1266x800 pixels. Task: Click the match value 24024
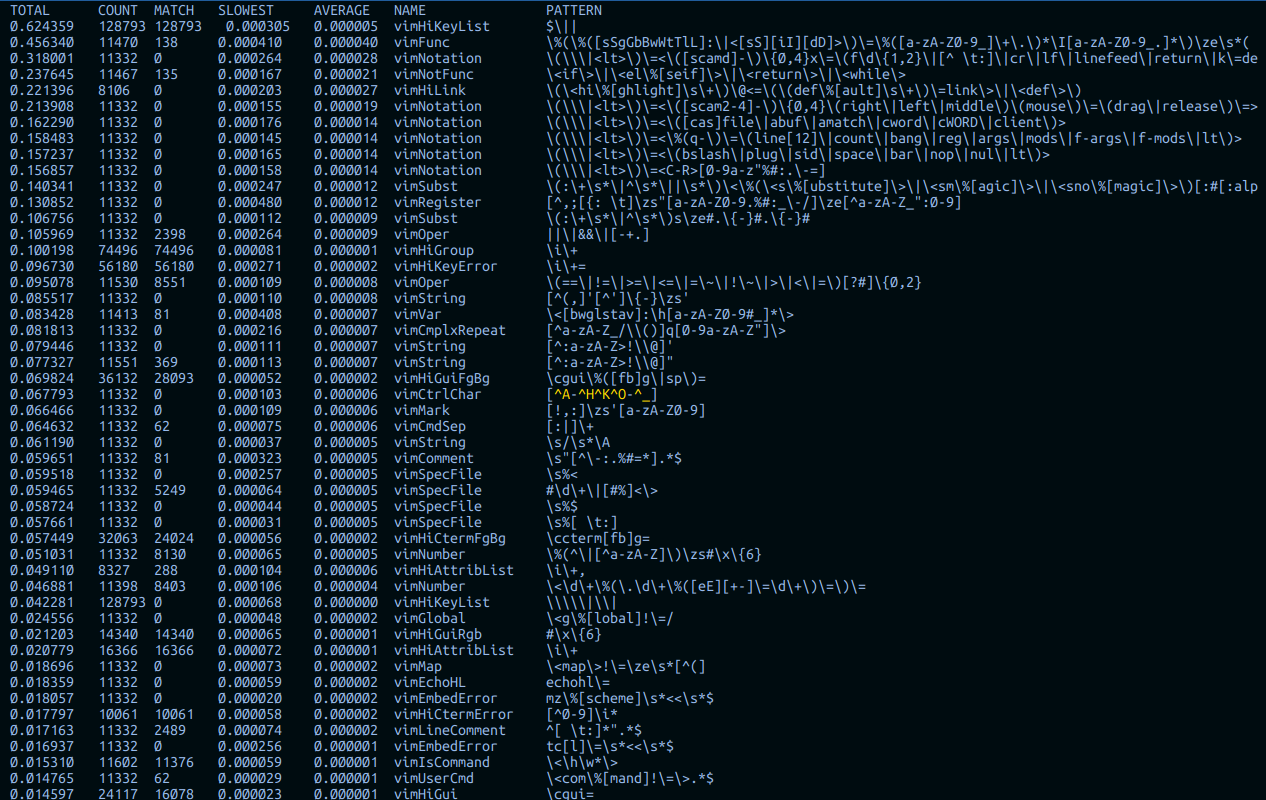(174, 538)
